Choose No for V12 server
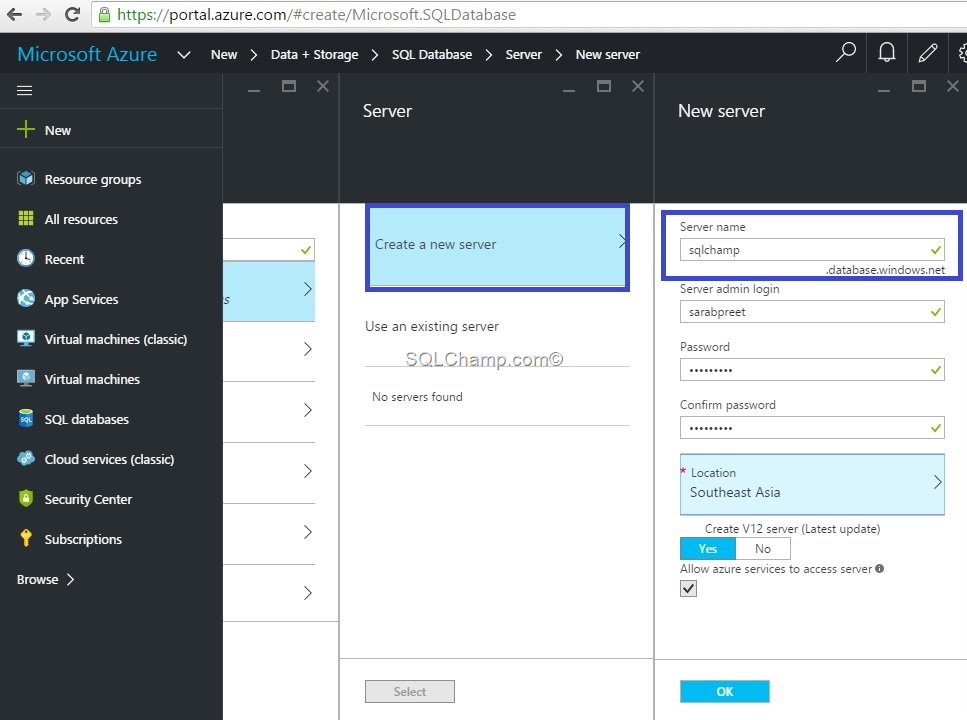Viewport: 967px width, 720px height. coord(763,548)
